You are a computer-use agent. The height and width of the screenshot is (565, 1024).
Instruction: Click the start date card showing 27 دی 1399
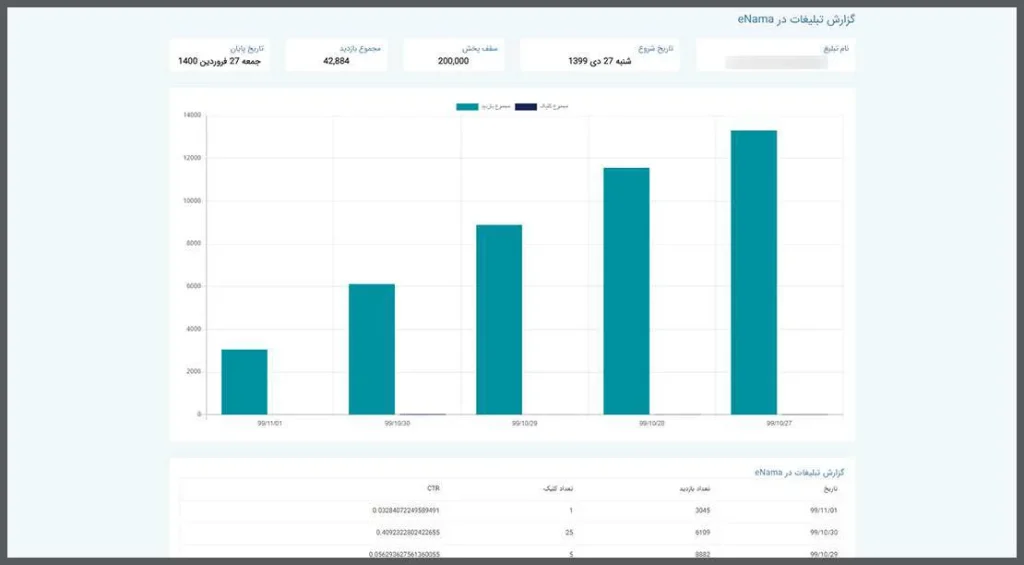(600, 55)
